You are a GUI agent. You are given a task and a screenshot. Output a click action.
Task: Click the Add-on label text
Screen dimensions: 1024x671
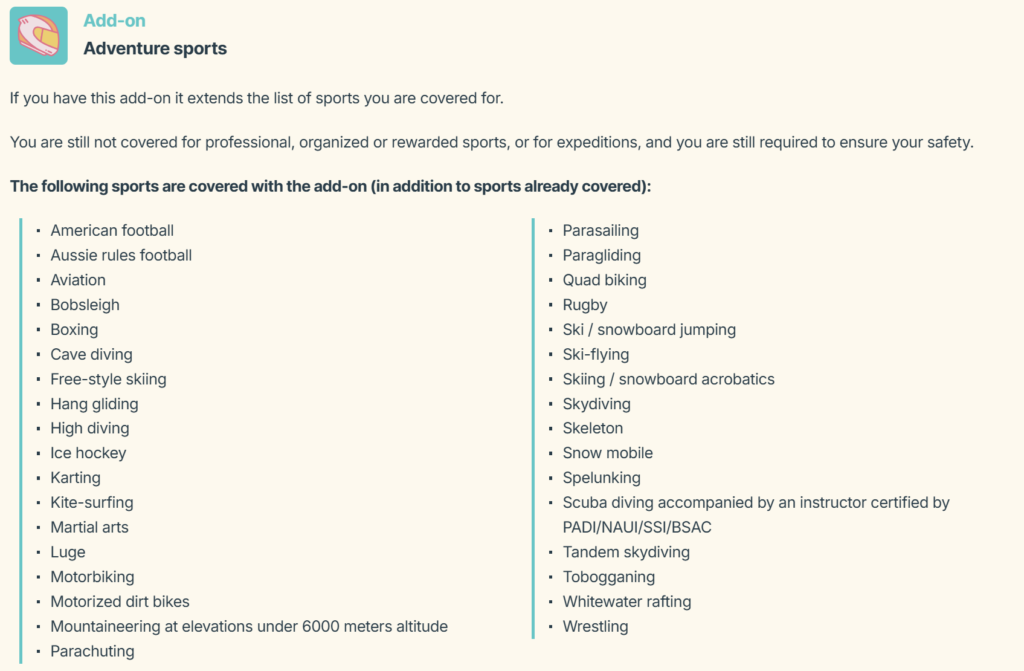click(114, 21)
